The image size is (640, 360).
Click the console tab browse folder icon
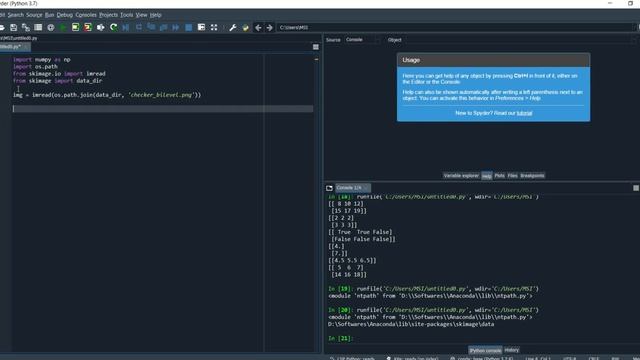click(329, 188)
